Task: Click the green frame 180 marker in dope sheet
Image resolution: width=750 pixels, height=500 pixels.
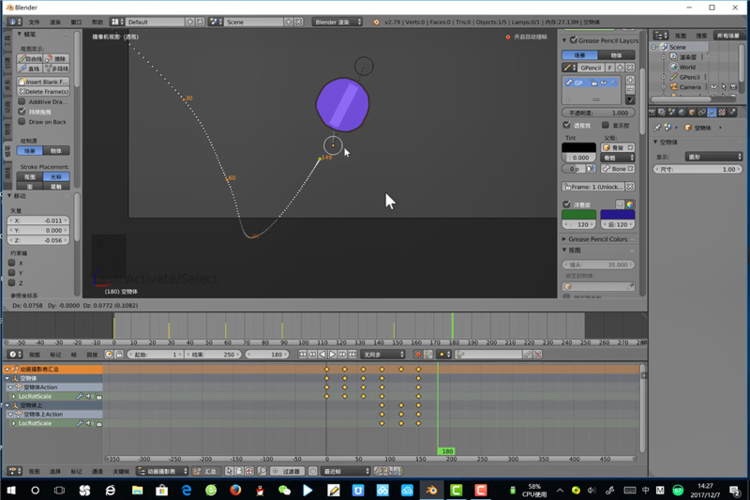Action: point(448,451)
